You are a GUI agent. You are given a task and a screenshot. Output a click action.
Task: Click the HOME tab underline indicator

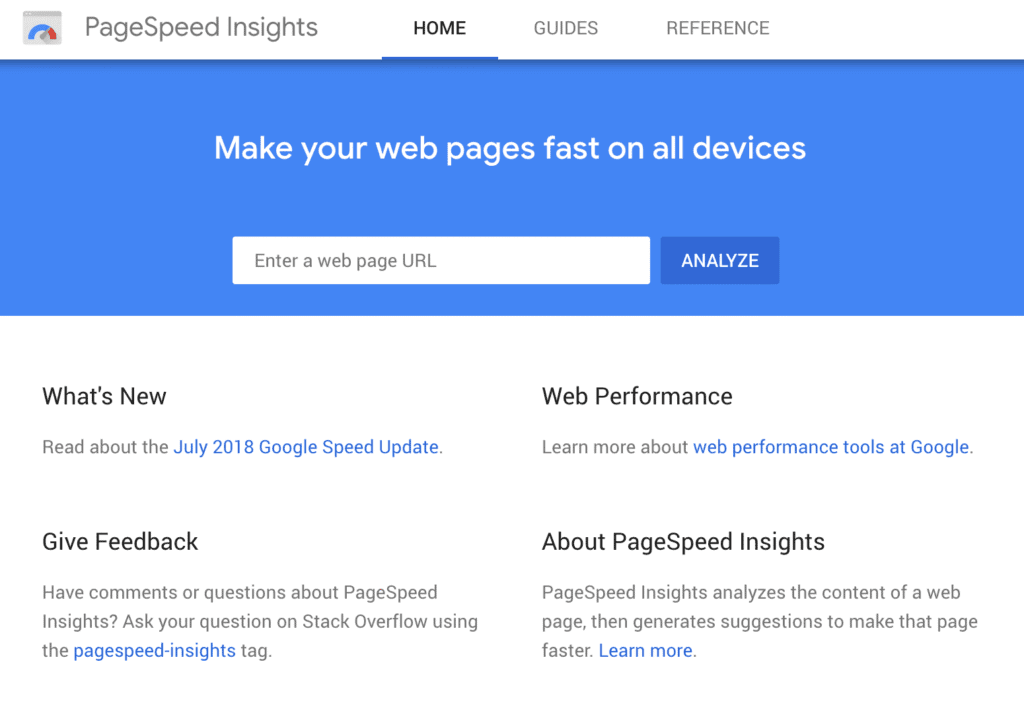[439, 57]
